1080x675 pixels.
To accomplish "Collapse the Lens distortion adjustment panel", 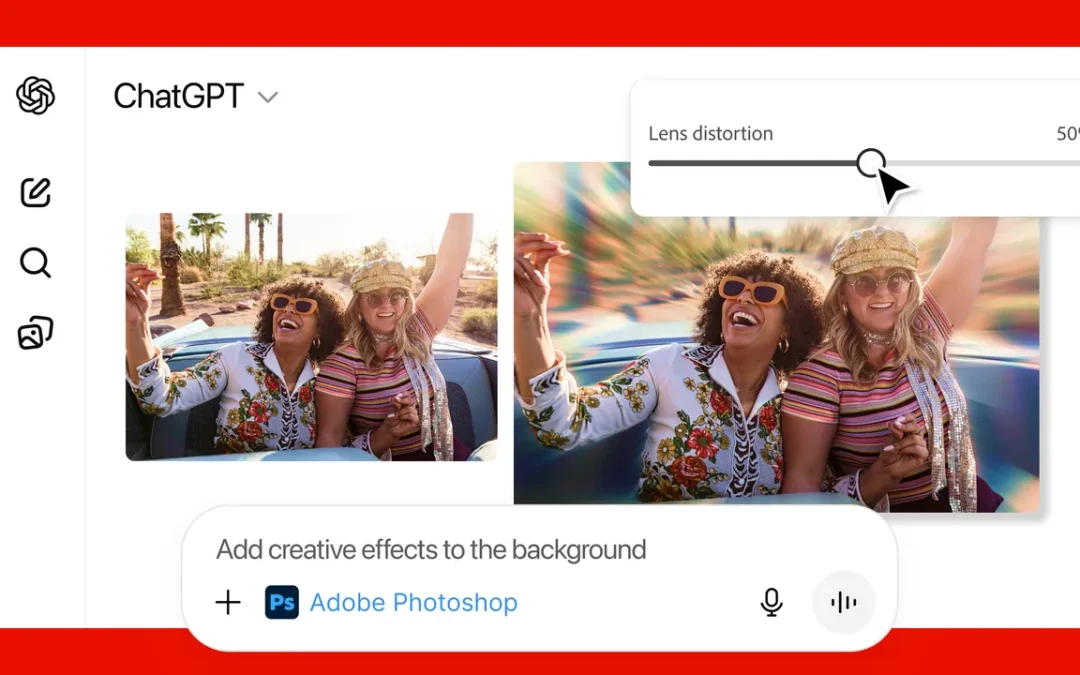I will [711, 133].
